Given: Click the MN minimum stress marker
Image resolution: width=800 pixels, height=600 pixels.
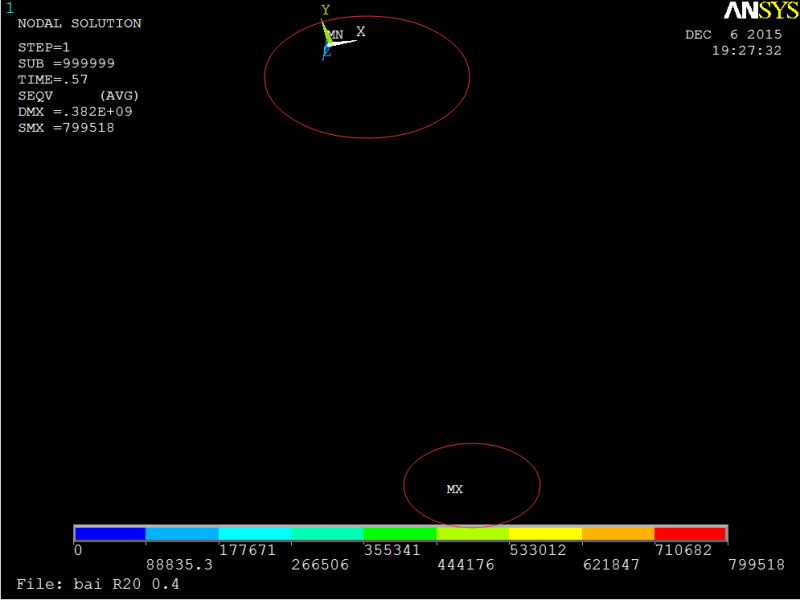Looking at the screenshot, I should (336, 35).
